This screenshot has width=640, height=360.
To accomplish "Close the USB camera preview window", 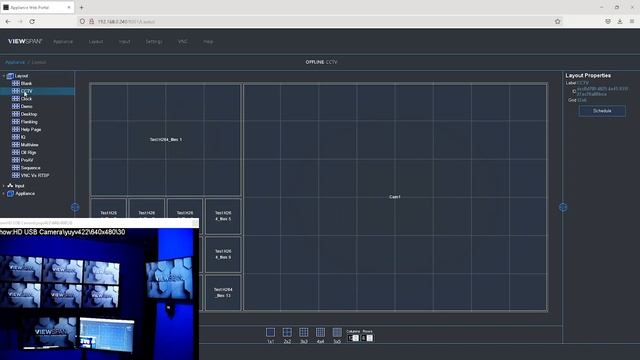I will pos(195,223).
